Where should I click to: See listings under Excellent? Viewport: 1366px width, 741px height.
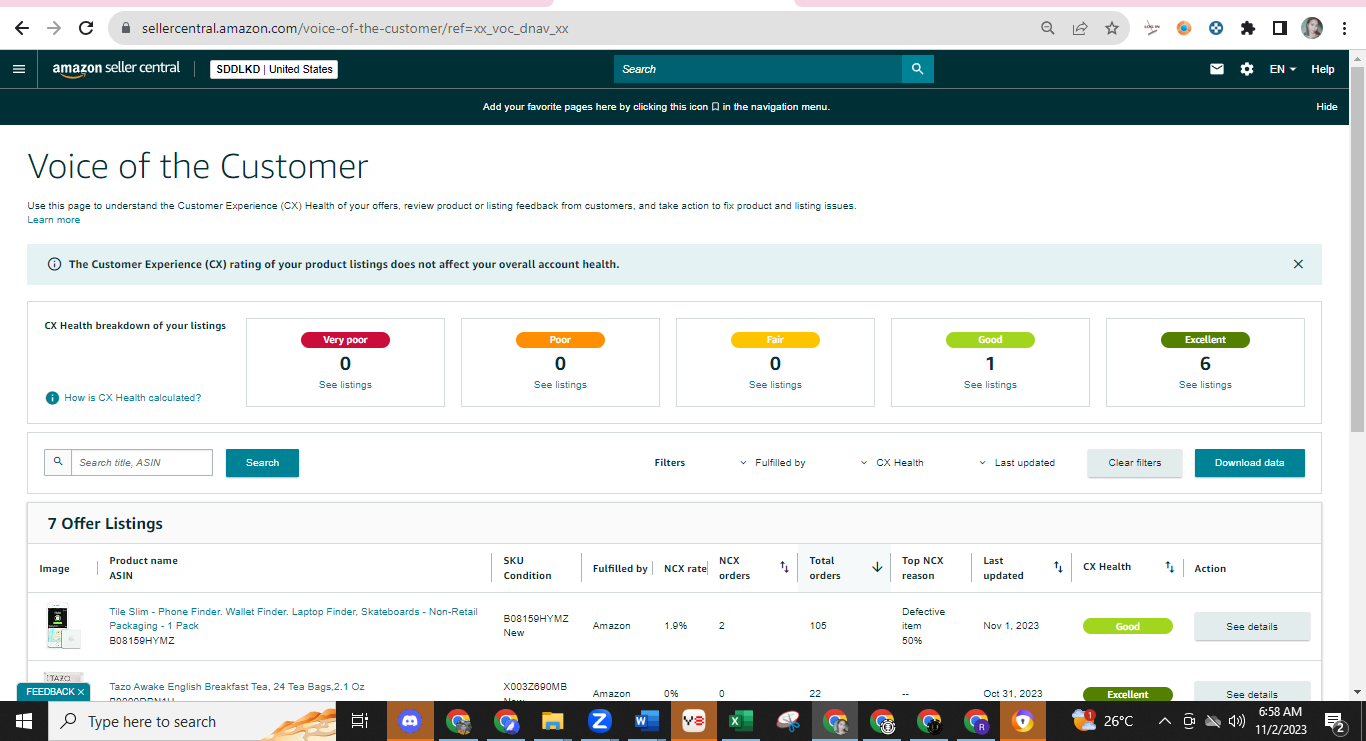tap(1205, 385)
